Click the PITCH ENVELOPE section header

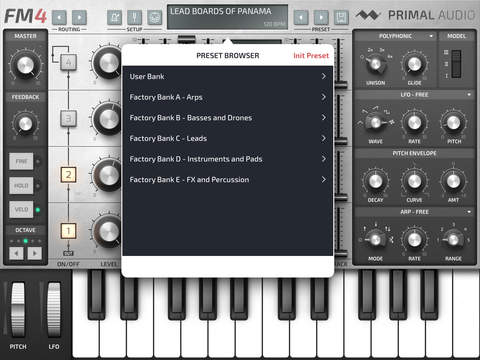414,153
